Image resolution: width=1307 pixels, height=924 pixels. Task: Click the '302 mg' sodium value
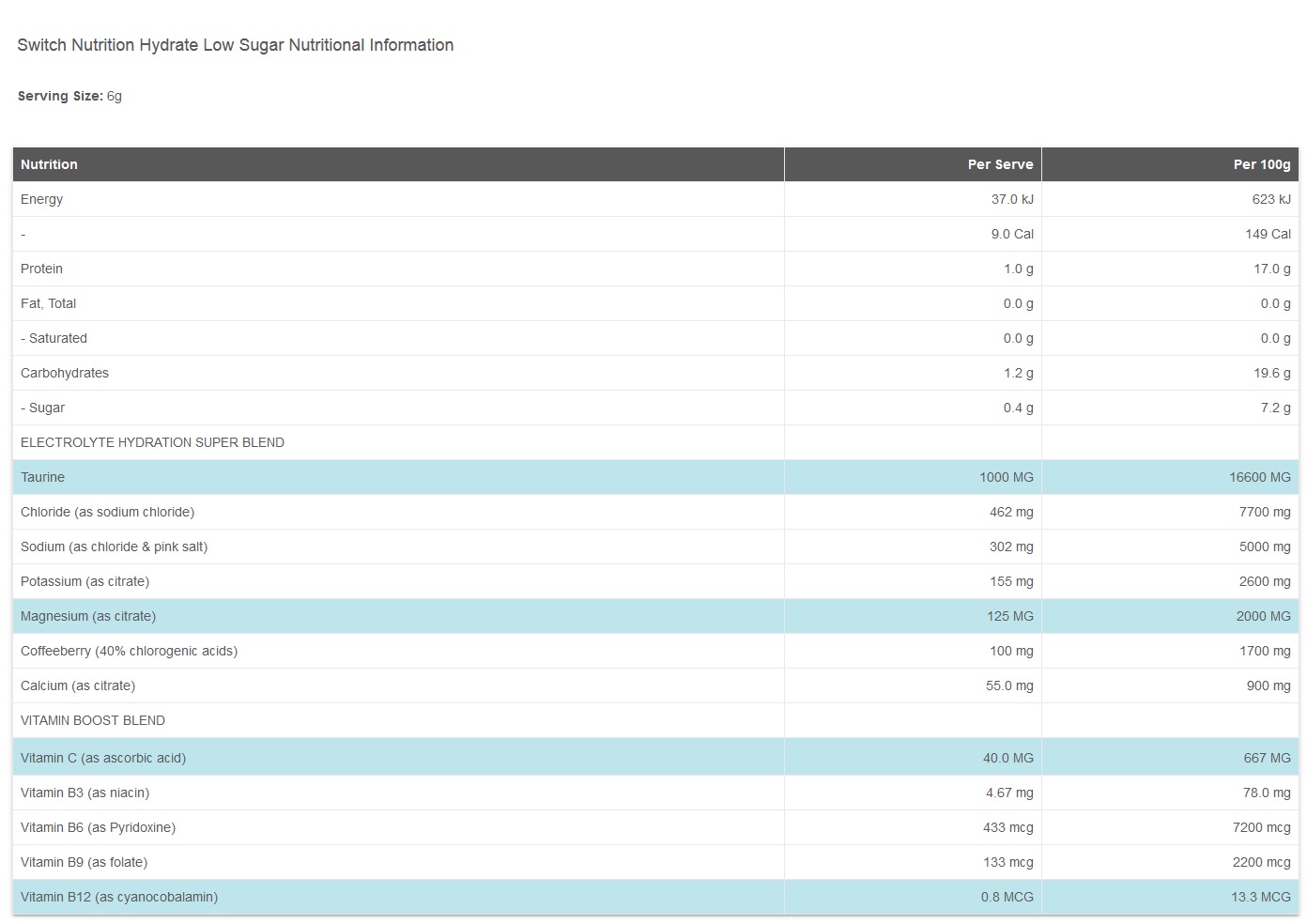(1011, 547)
